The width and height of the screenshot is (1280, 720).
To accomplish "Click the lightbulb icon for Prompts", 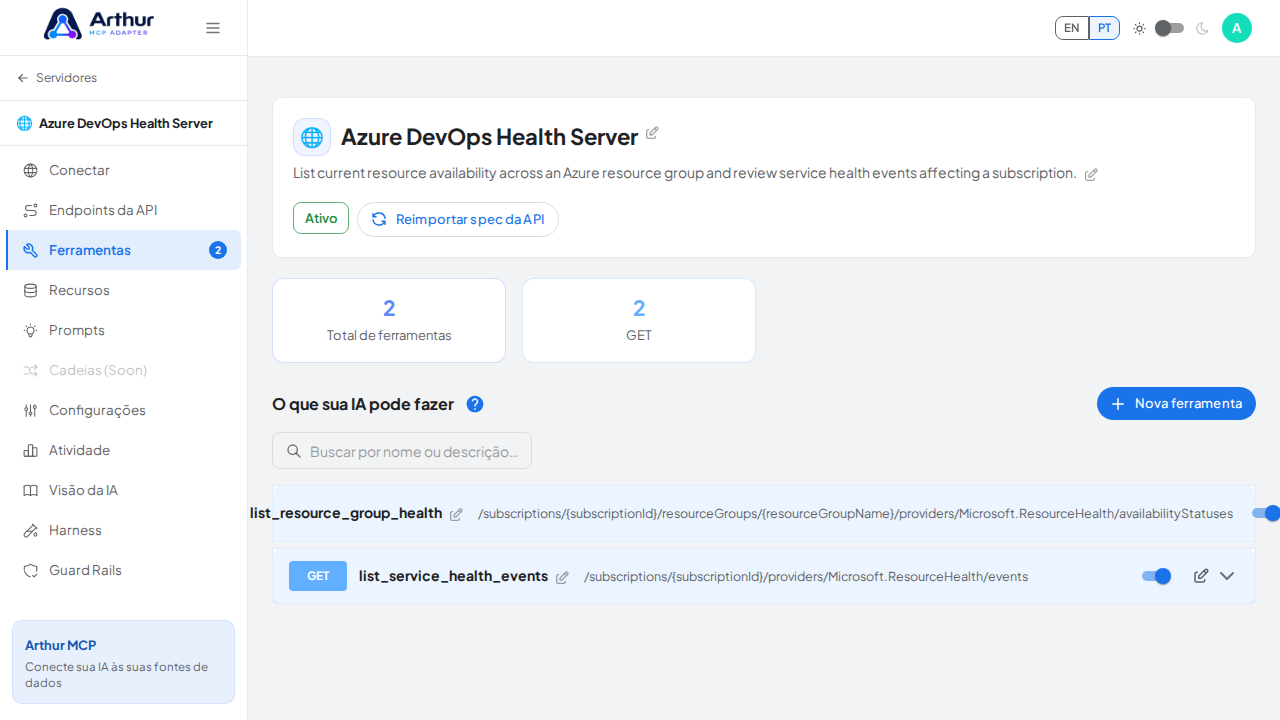I will [x=31, y=330].
